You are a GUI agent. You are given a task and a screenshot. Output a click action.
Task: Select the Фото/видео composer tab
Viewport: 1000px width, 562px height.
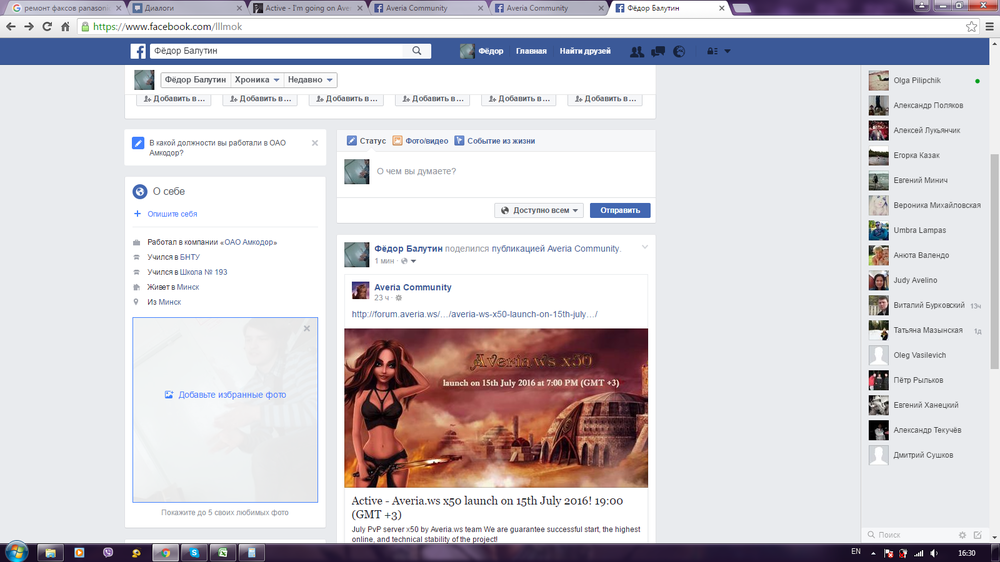[420, 141]
